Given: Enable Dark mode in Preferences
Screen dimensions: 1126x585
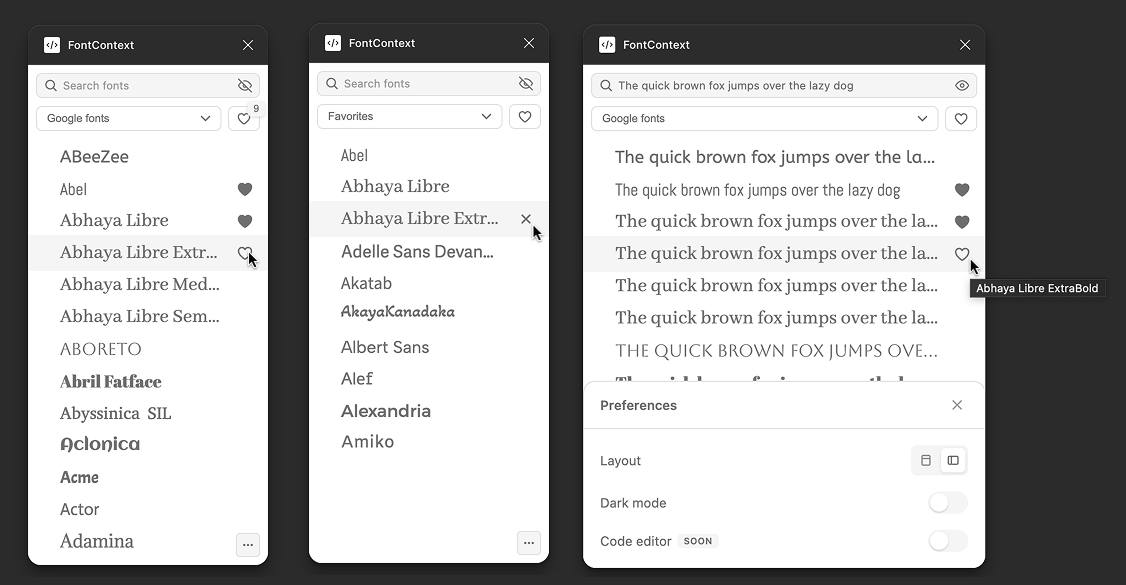Looking at the screenshot, I should [946, 502].
